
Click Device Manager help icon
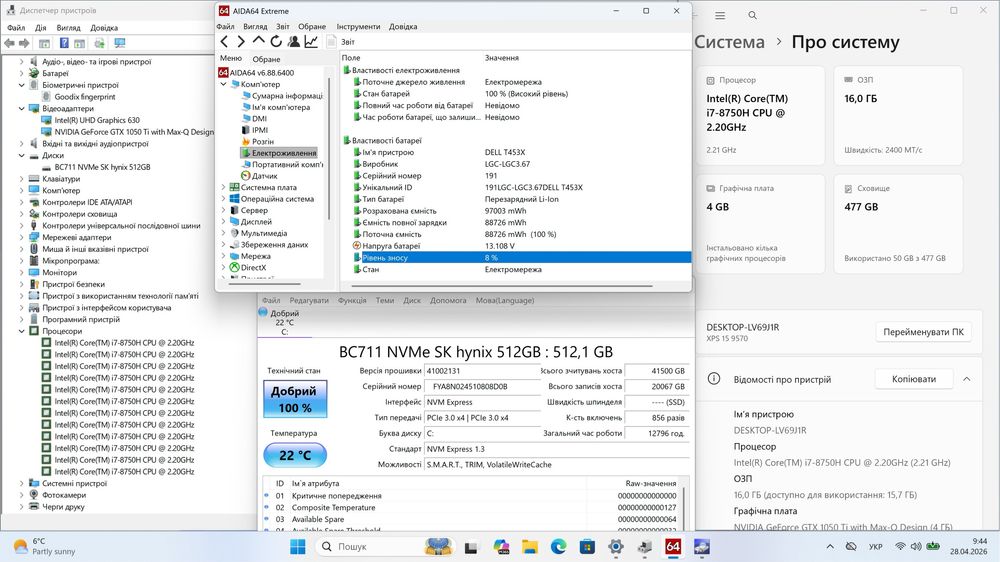64,43
